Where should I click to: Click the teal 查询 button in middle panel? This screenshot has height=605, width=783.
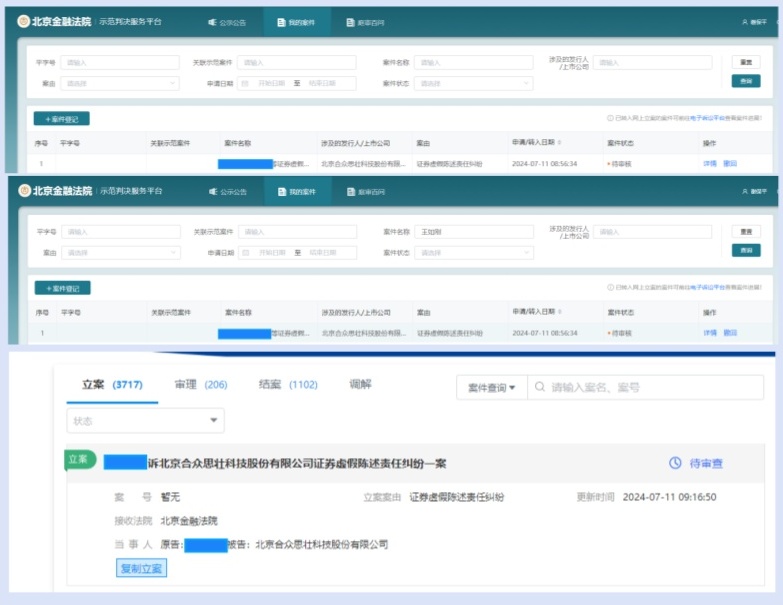(x=747, y=250)
